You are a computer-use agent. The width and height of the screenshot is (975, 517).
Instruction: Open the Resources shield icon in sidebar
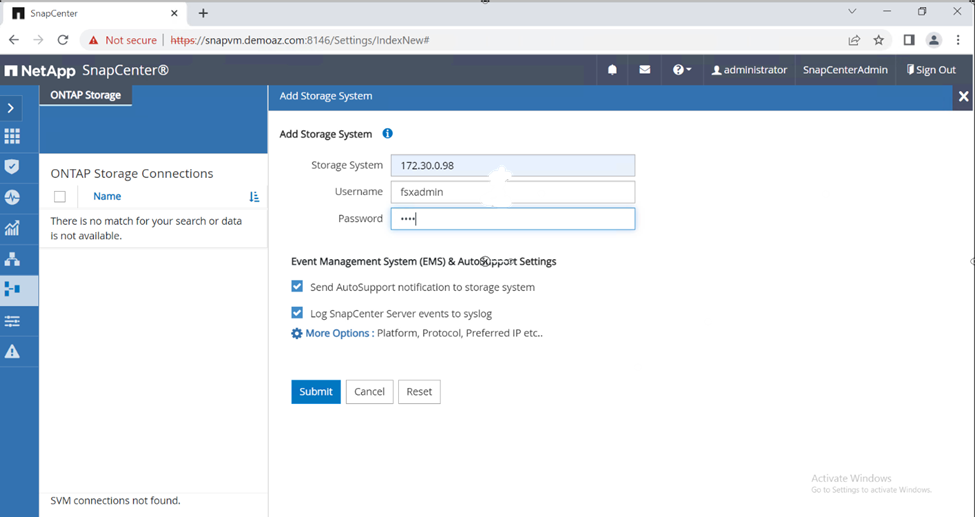pyautogui.click(x=12, y=167)
